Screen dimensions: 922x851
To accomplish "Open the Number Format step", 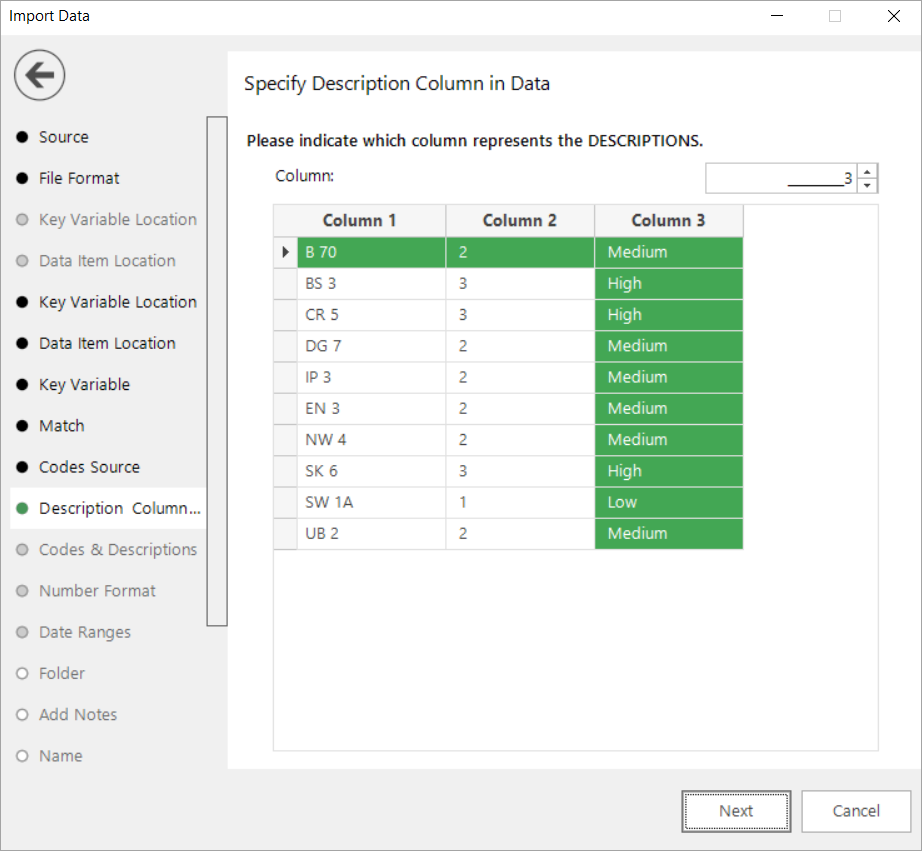I will click(97, 590).
